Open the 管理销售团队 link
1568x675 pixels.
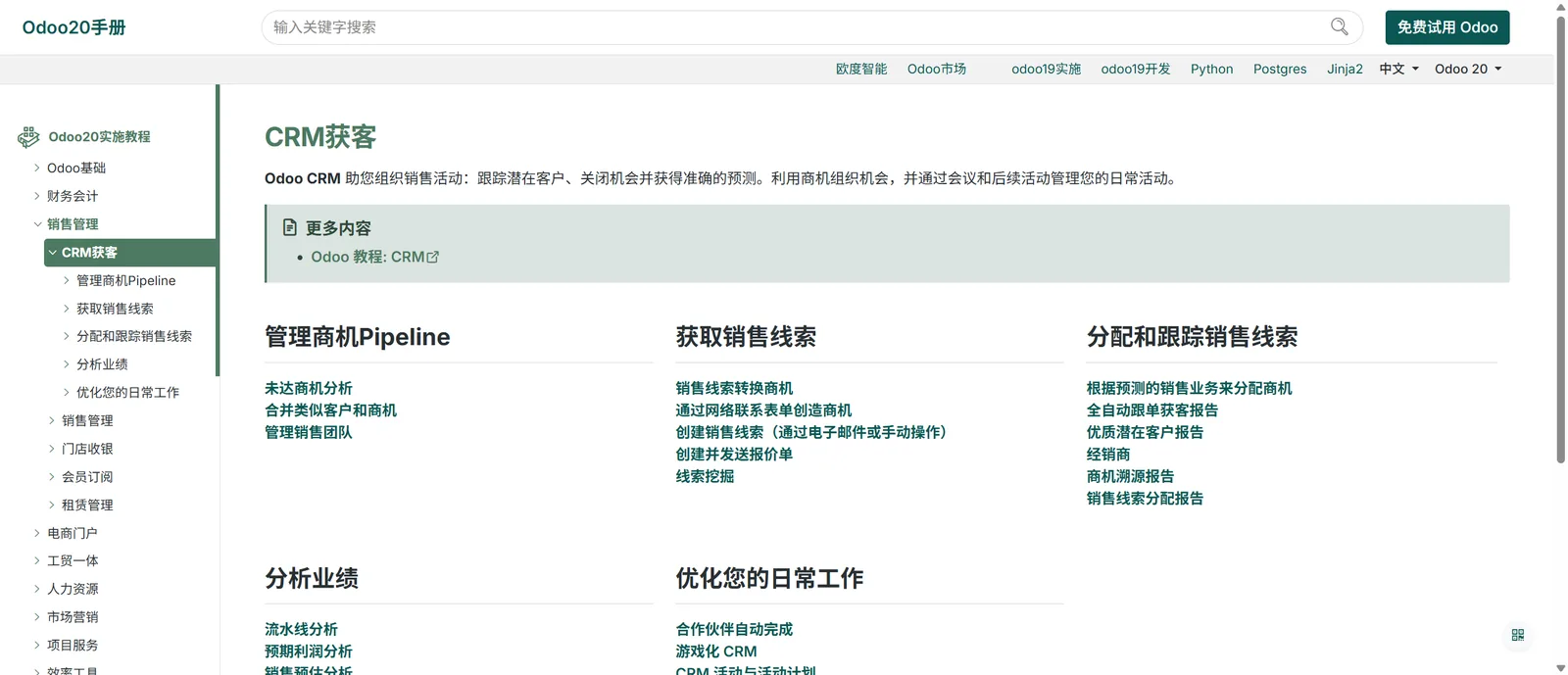[309, 432]
